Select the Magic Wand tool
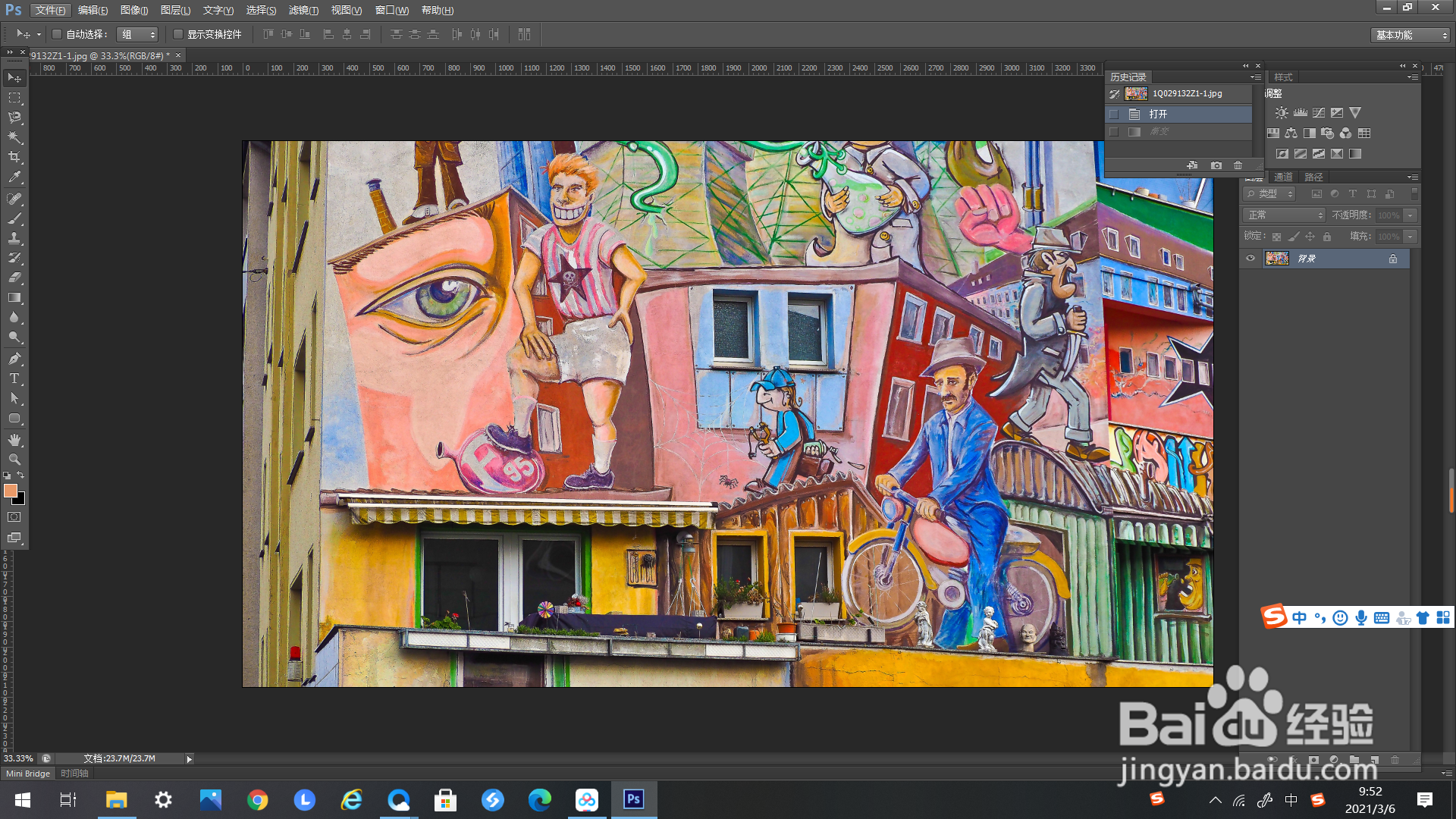1456x819 pixels. pyautogui.click(x=14, y=137)
